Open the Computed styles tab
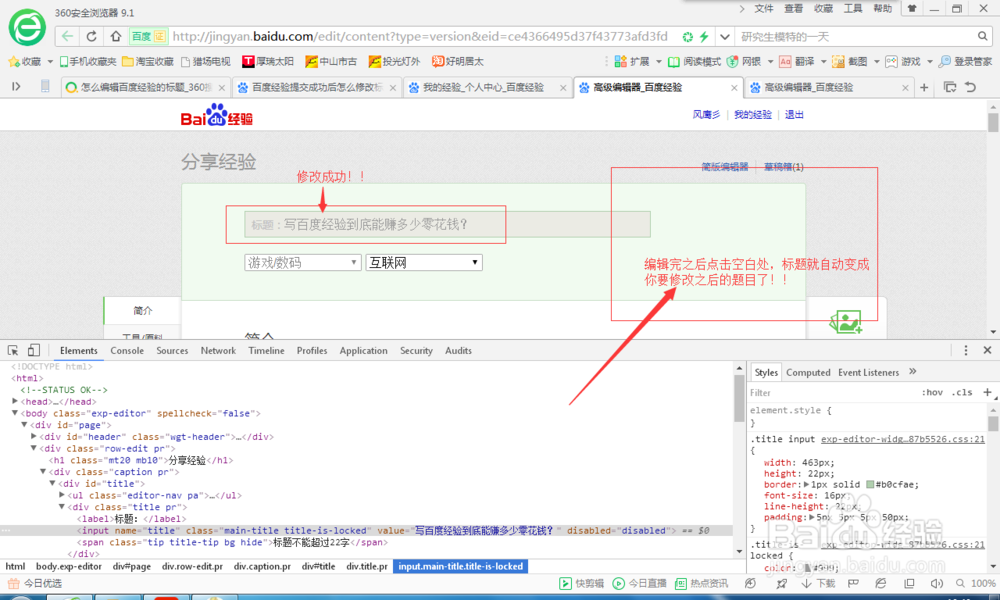Image resolution: width=1000 pixels, height=600 pixels. pos(808,372)
